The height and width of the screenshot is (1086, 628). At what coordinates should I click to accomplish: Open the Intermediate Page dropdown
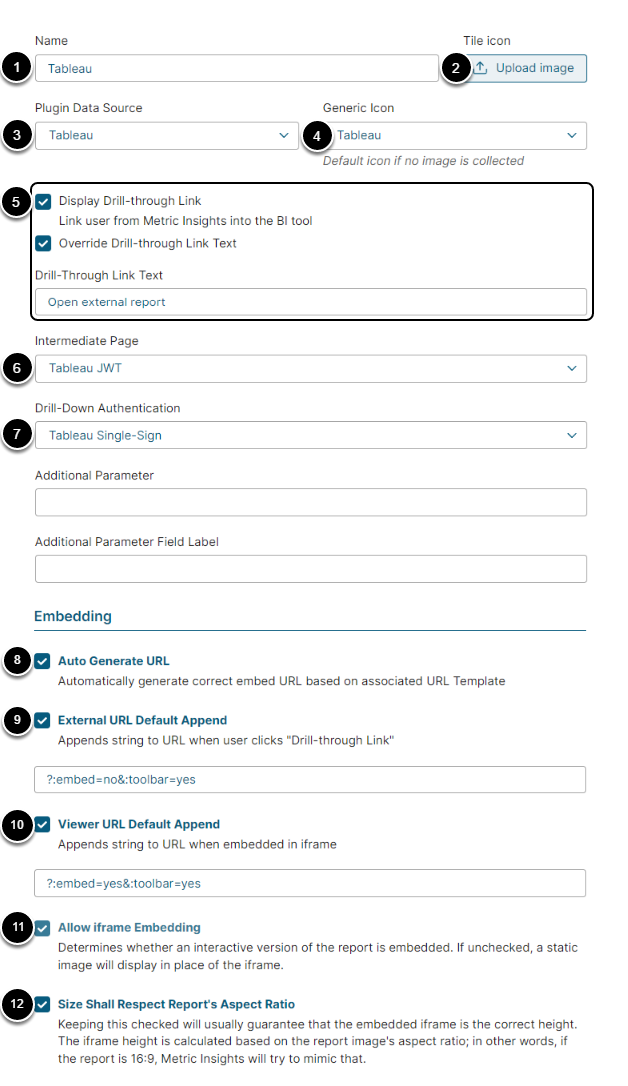310,368
